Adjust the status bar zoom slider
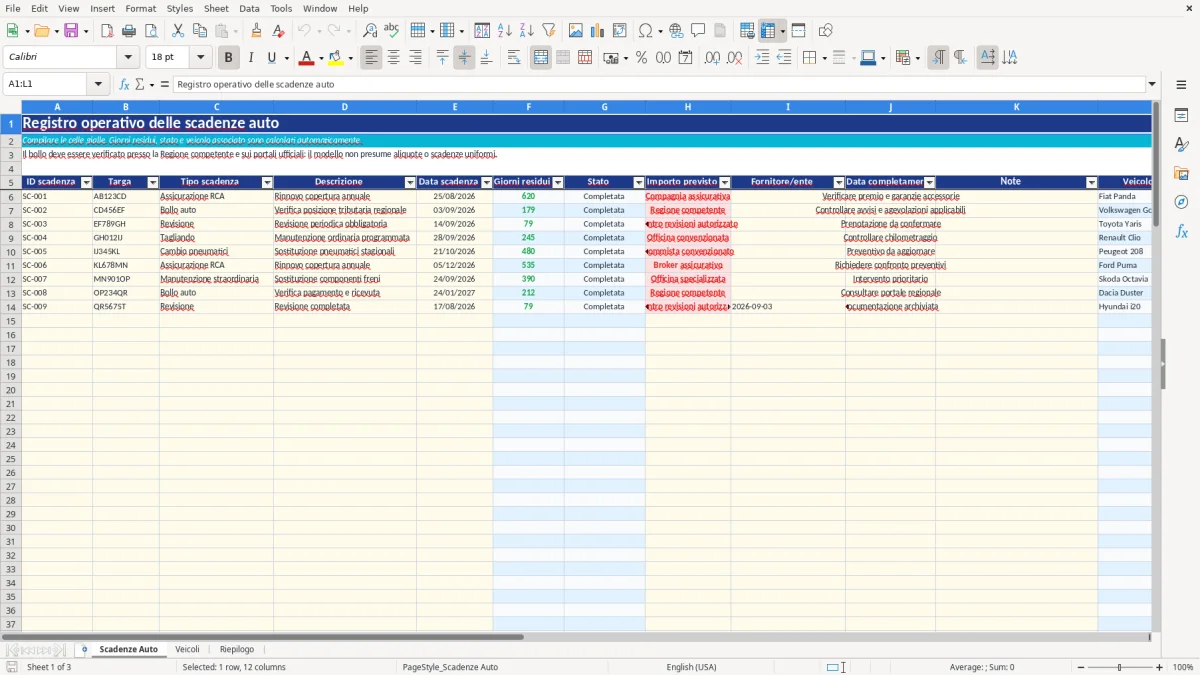Viewport: 1200px width, 675px height. 1120,667
